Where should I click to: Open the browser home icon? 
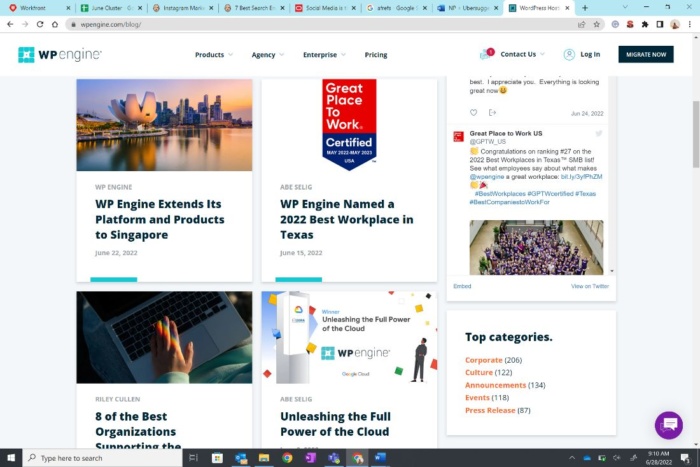(55, 25)
